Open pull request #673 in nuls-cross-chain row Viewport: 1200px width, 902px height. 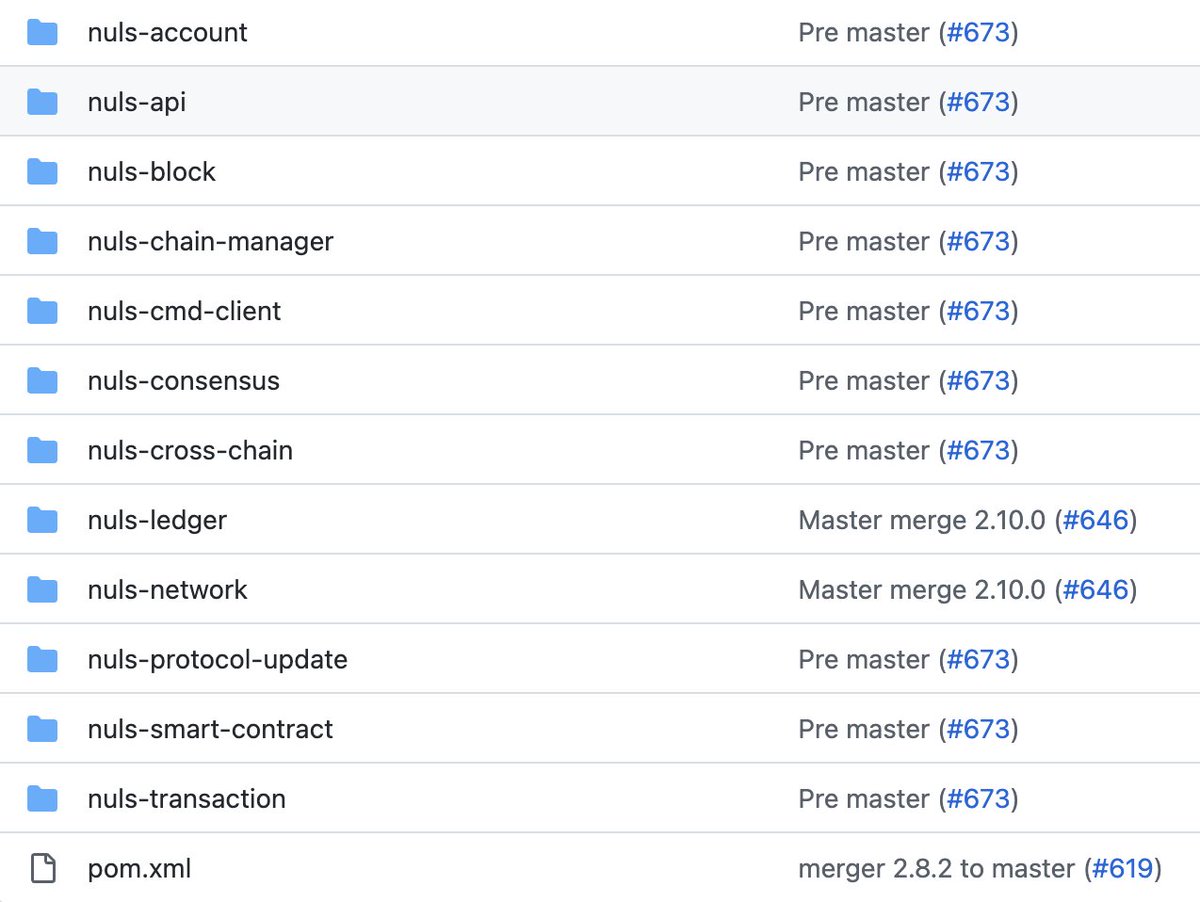pos(978,450)
